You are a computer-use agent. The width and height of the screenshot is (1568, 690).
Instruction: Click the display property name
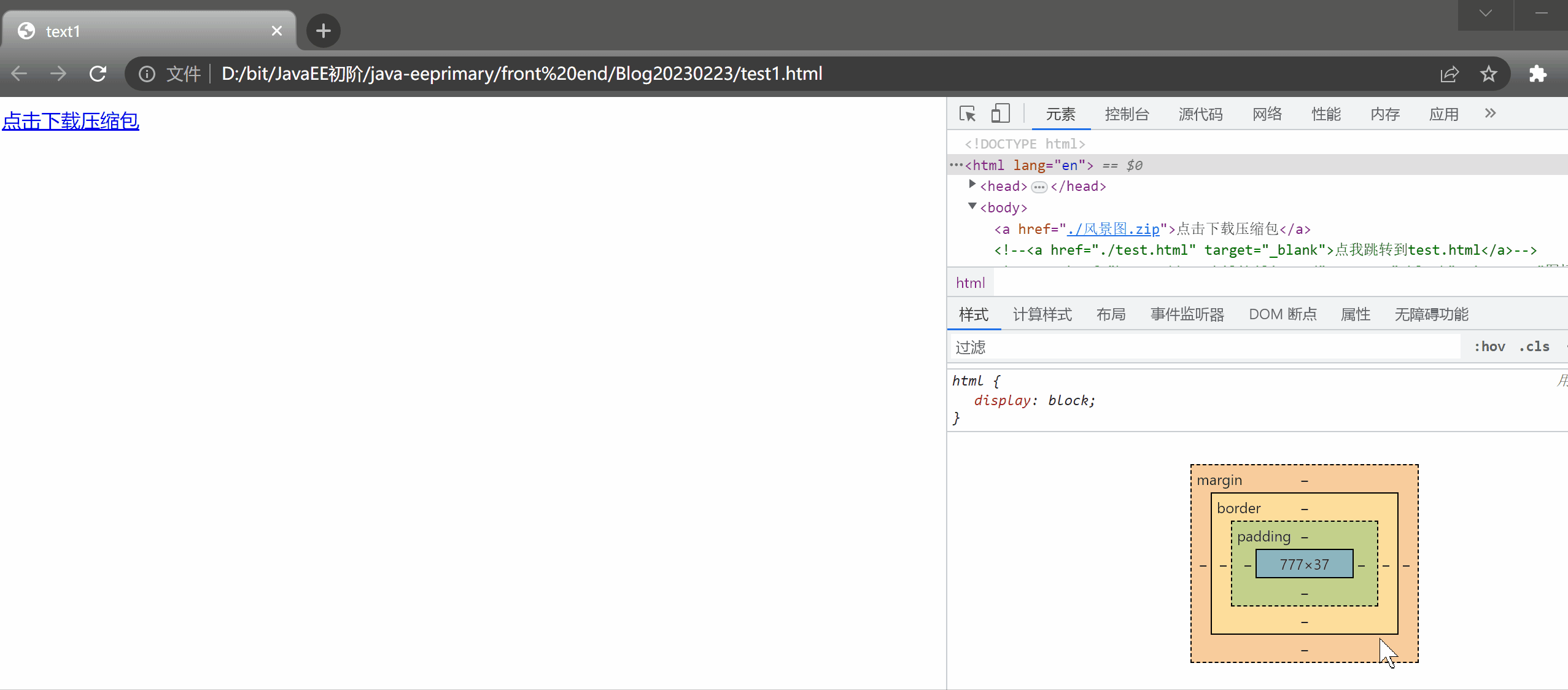pyautogui.click(x=1002, y=400)
